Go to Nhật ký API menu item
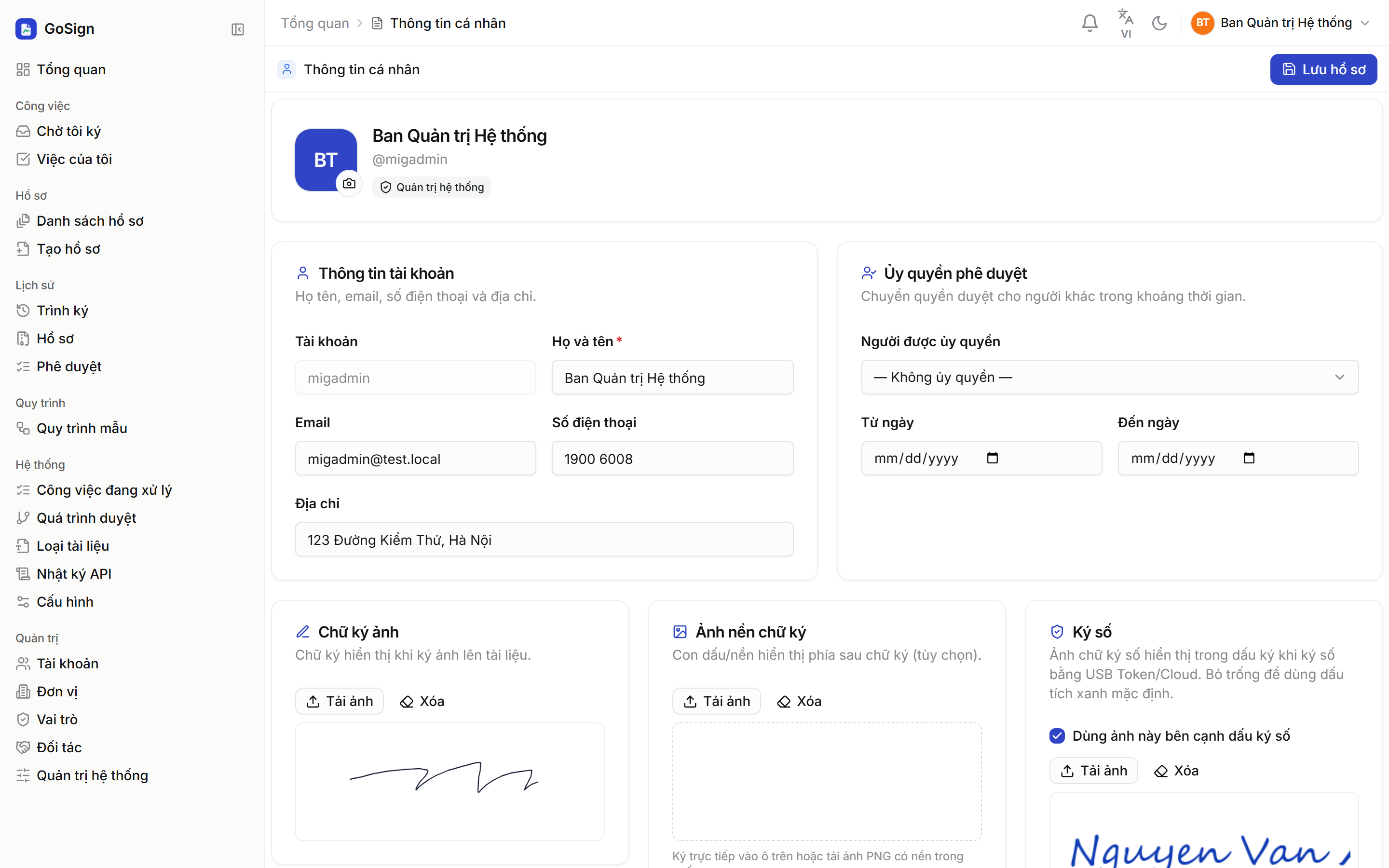The width and height of the screenshot is (1389, 868). 73,574
